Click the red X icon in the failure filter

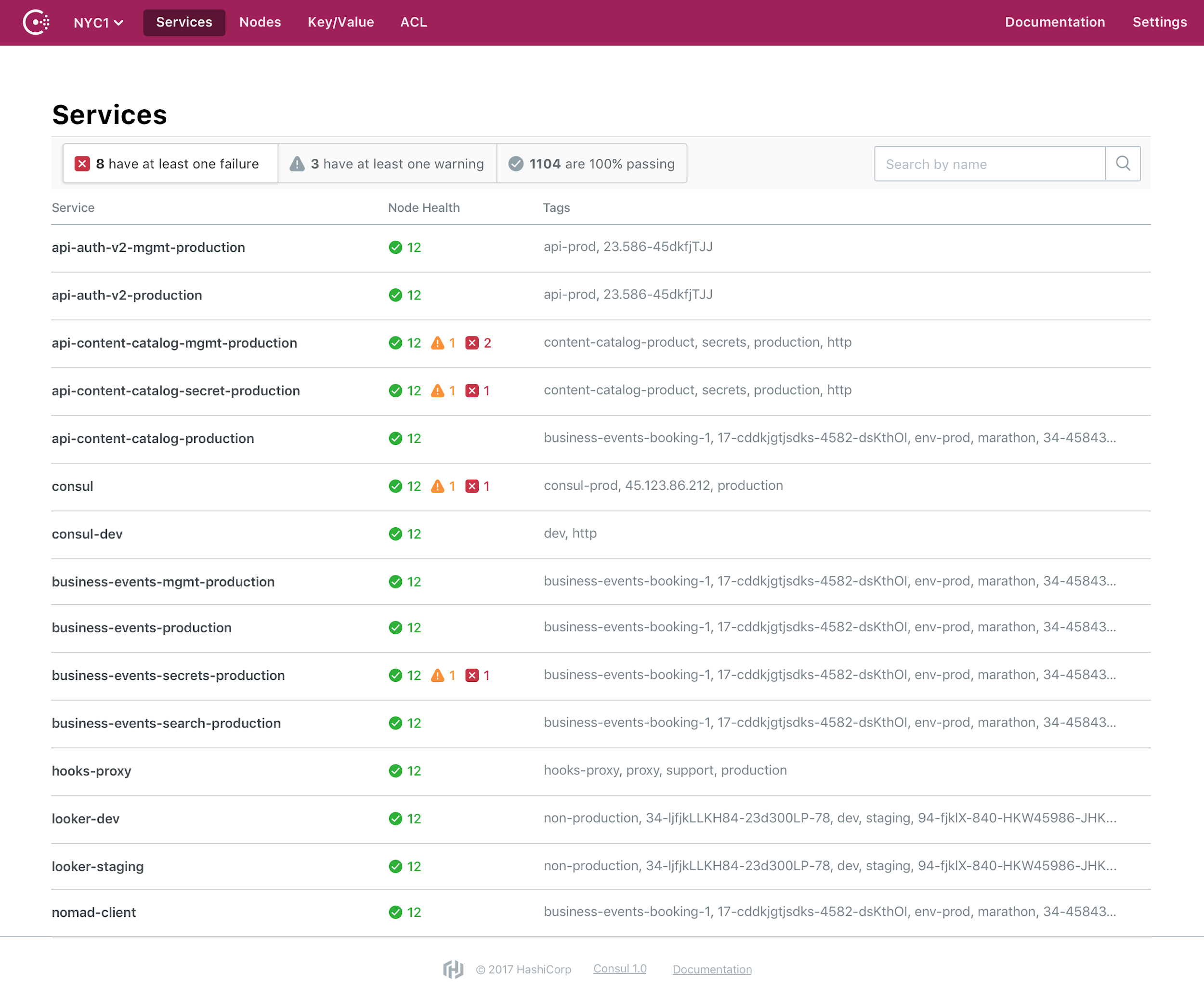[x=82, y=163]
